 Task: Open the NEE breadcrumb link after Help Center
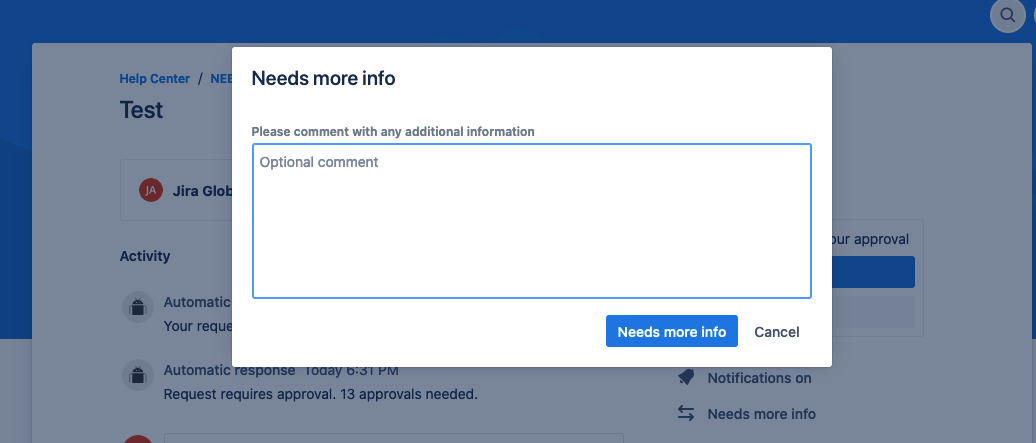point(221,79)
